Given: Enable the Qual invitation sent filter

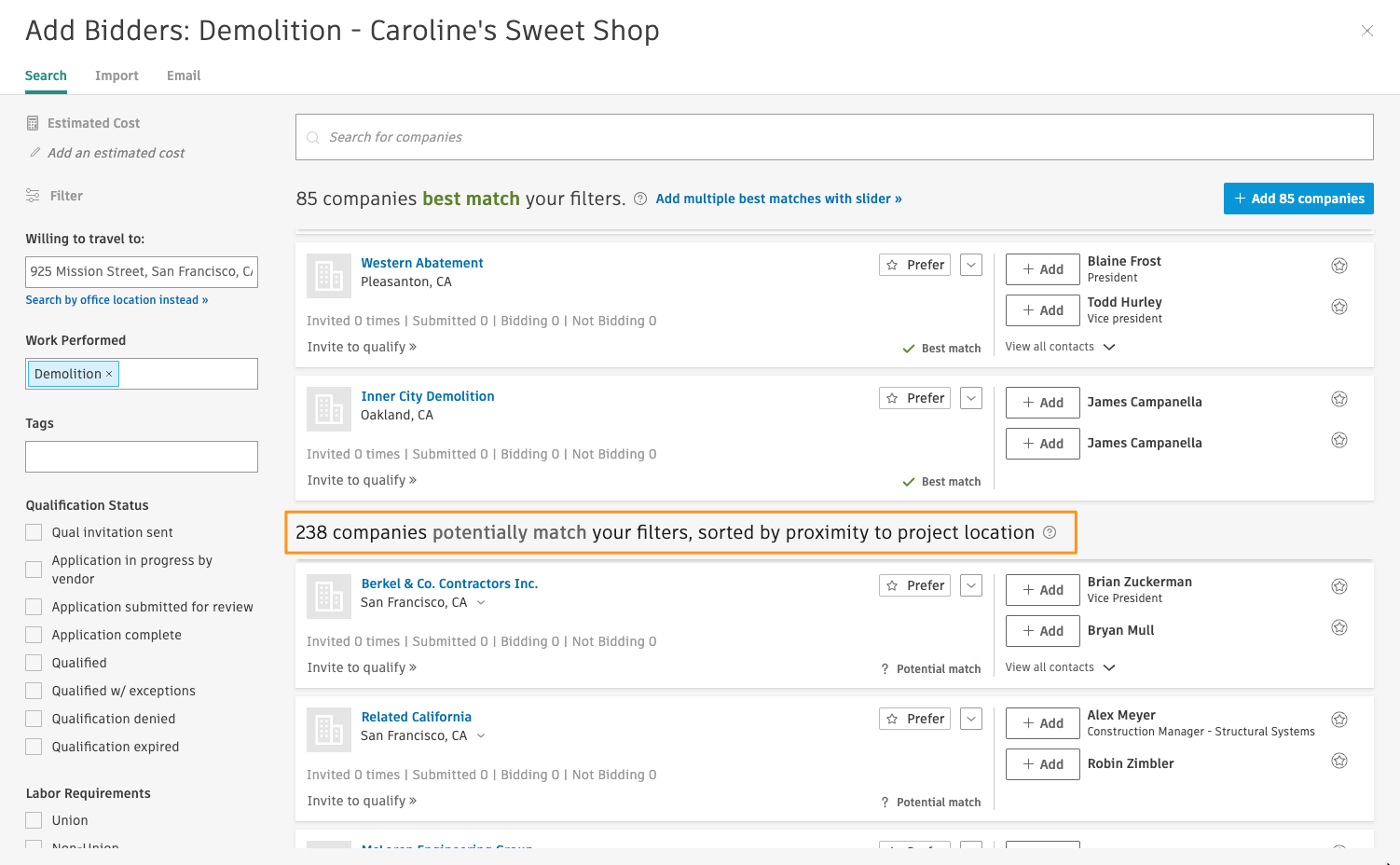Looking at the screenshot, I should click(x=34, y=532).
